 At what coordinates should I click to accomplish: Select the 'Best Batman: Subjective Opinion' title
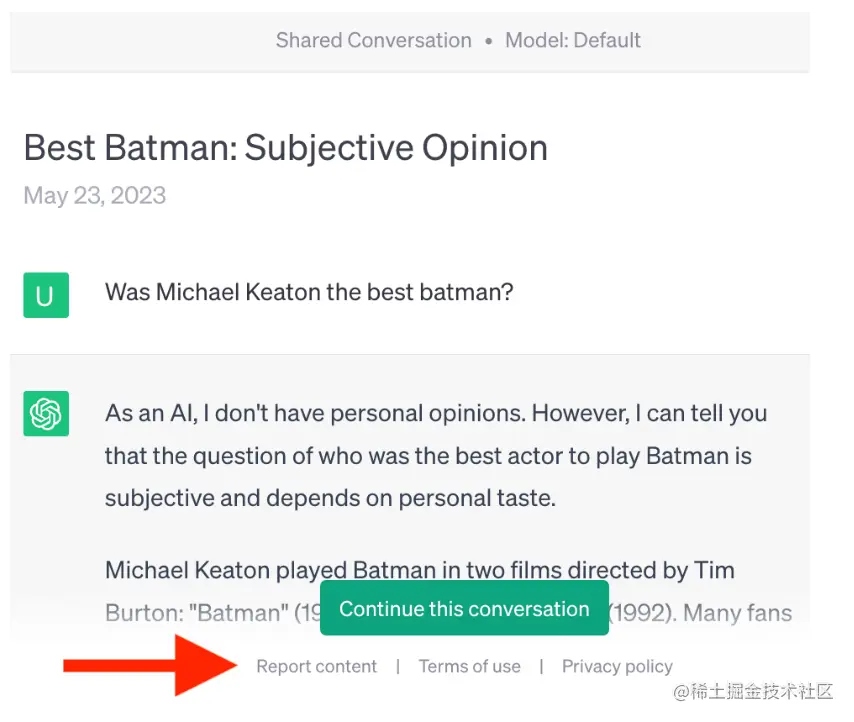pos(285,148)
